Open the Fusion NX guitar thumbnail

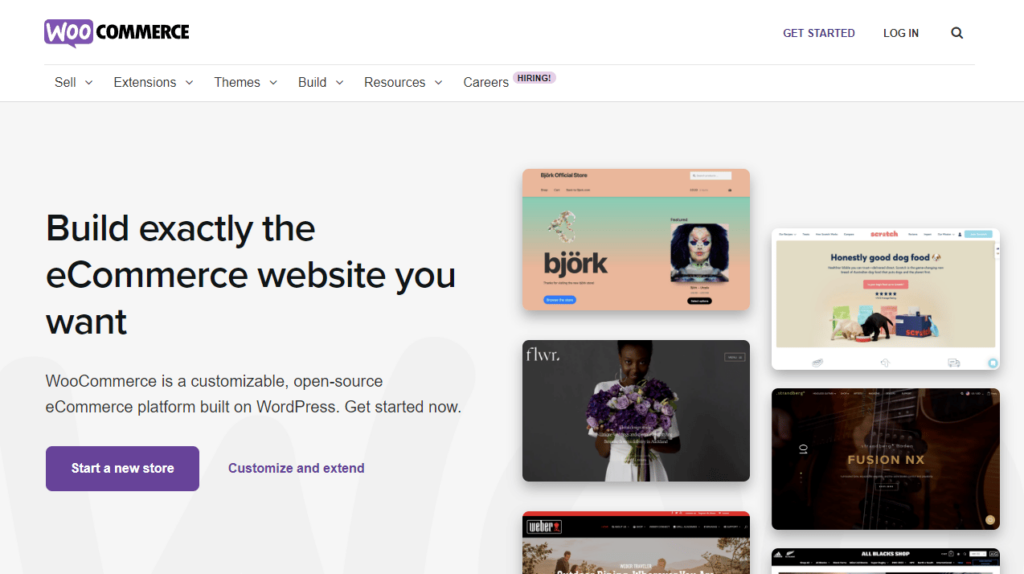[x=886, y=459]
